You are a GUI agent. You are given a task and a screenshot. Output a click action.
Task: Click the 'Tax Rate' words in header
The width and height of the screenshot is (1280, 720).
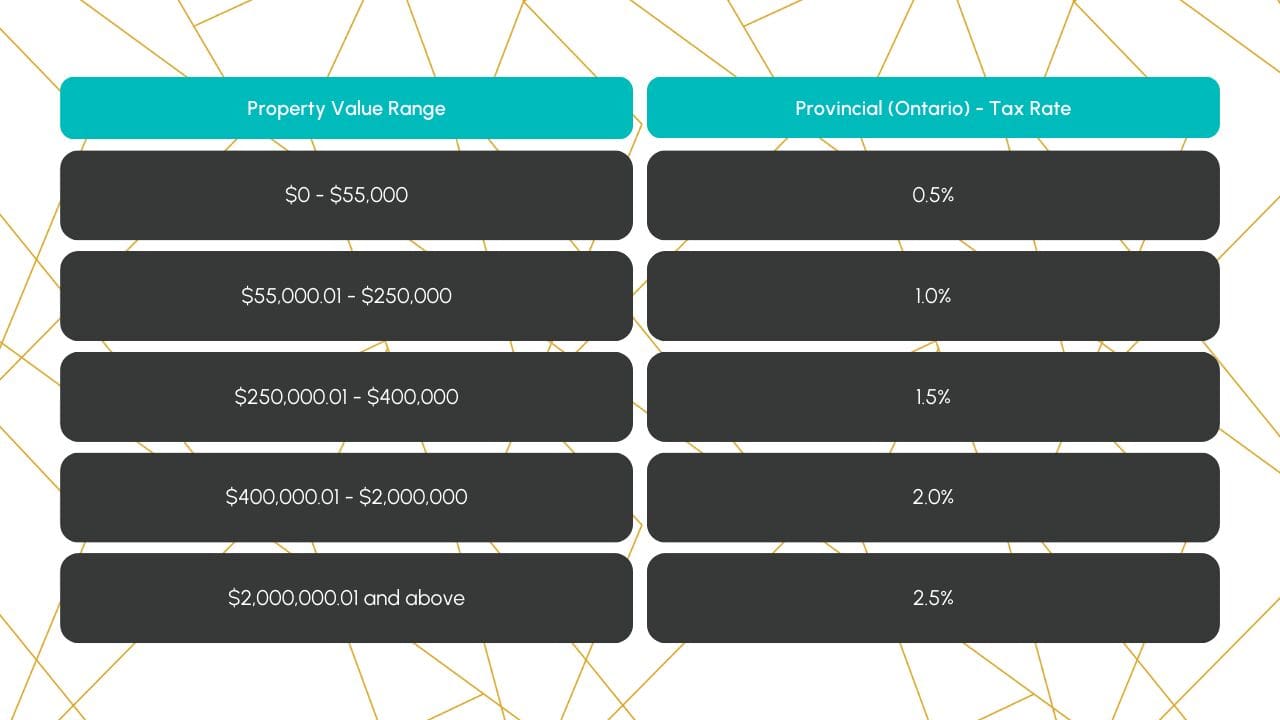tap(1030, 108)
